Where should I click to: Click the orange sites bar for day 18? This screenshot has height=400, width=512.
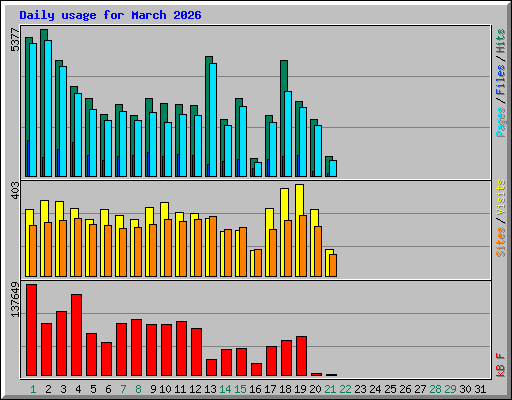pos(288,248)
